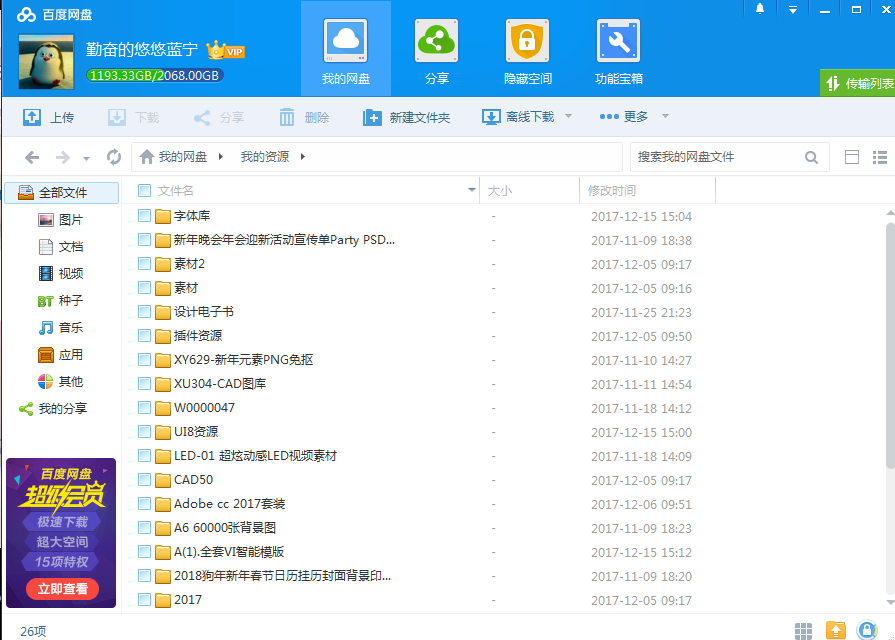The height and width of the screenshot is (640, 895).
Task: Click the VIP crown badge
Action: (x=225, y=50)
